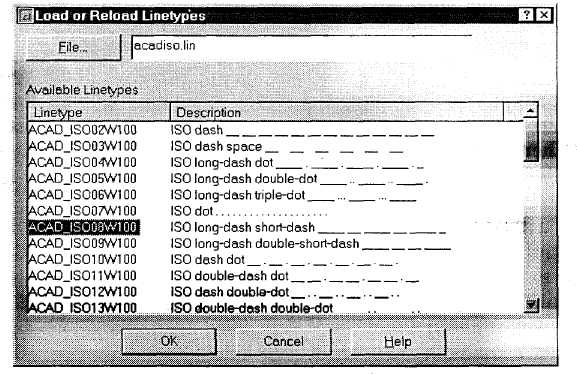The height and width of the screenshot is (374, 577).
Task: Open the Help button
Action: (398, 342)
